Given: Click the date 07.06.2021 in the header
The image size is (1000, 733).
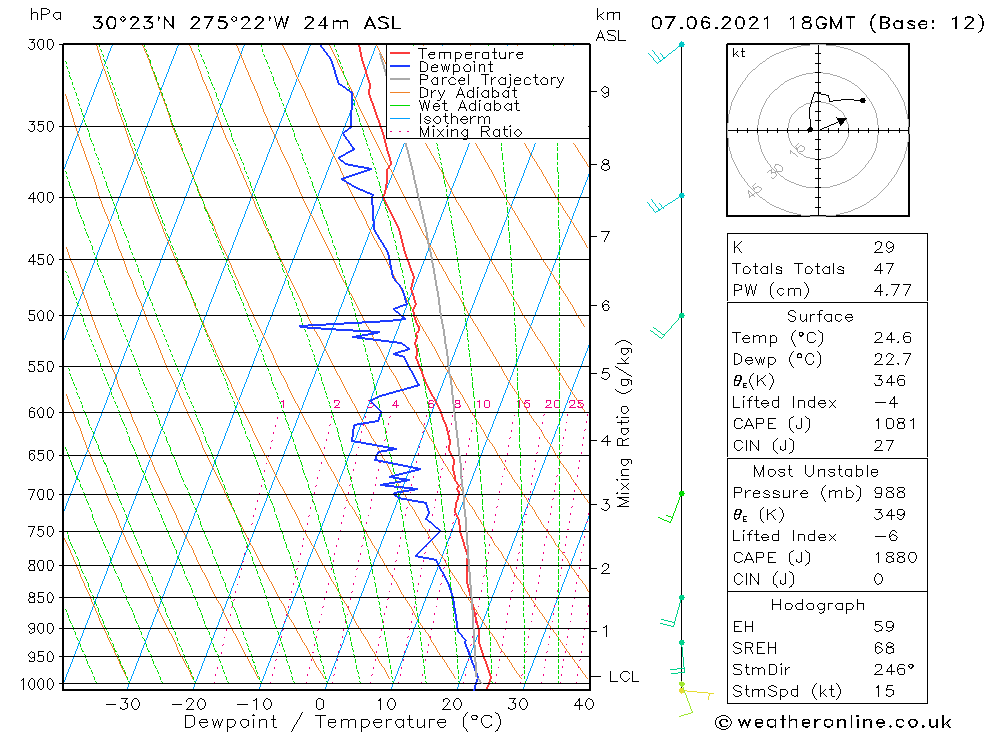Looking at the screenshot, I should tap(710, 23).
